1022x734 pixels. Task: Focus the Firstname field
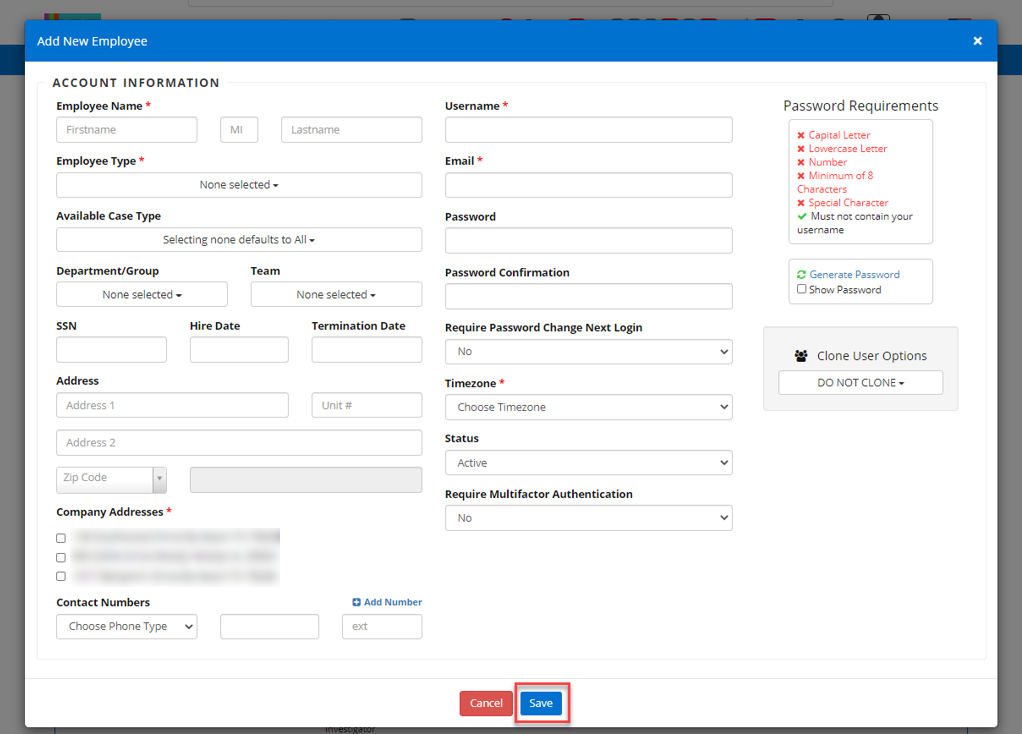[126, 130]
